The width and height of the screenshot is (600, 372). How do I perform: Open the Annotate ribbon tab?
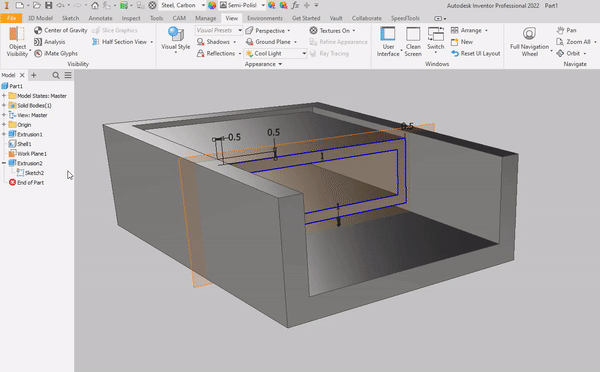point(101,18)
